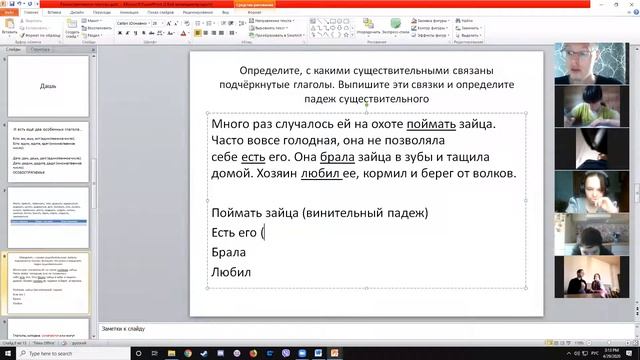Click the Paste (Вставить) button icon
640x360 pixels.
tap(9, 24)
